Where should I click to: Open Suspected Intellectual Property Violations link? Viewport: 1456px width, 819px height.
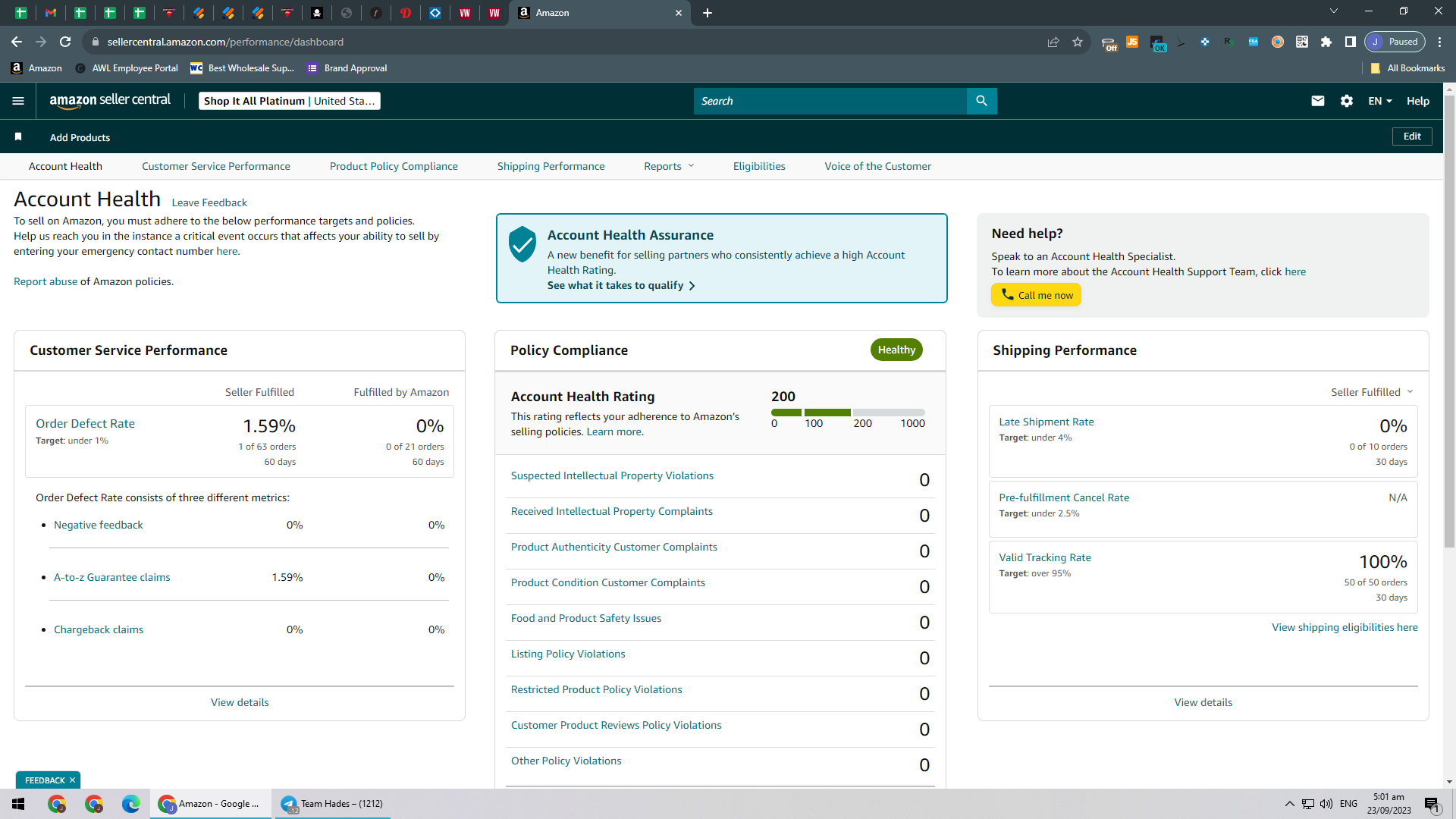612,475
